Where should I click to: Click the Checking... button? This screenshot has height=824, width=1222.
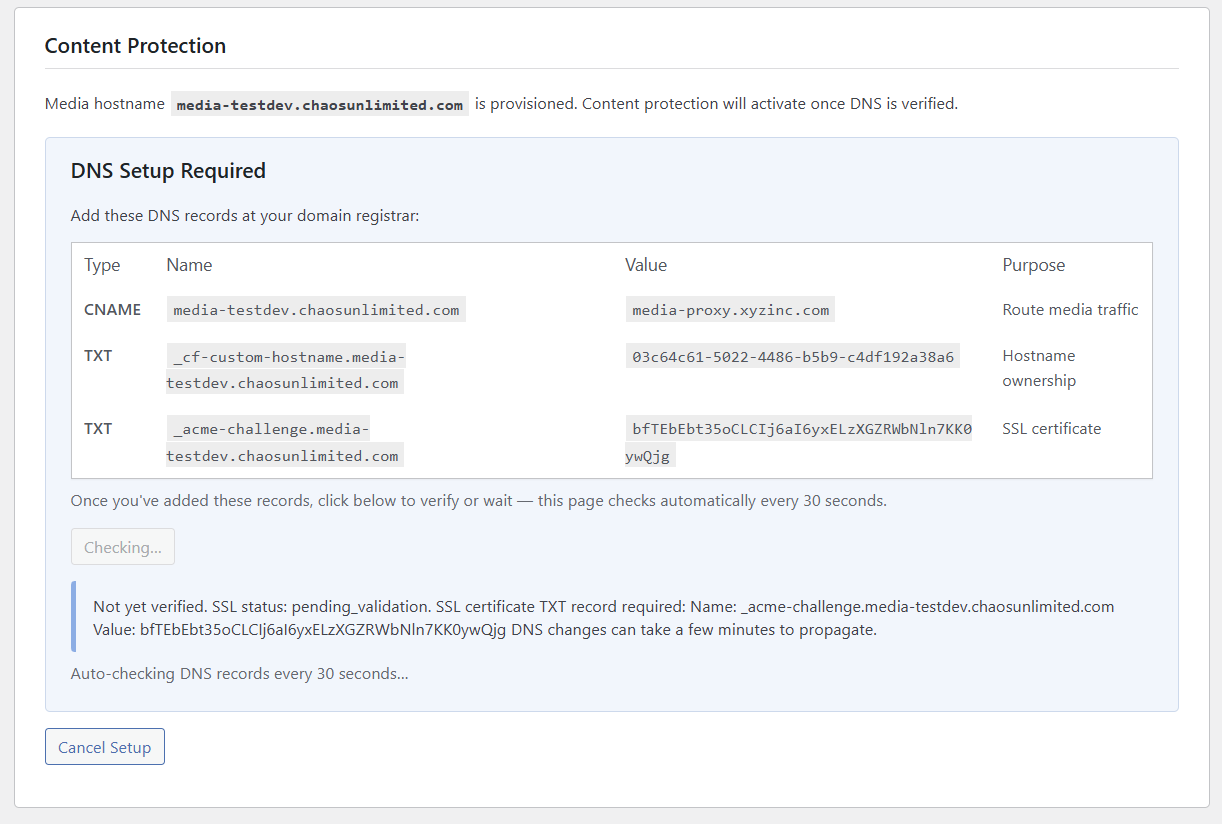pos(122,547)
